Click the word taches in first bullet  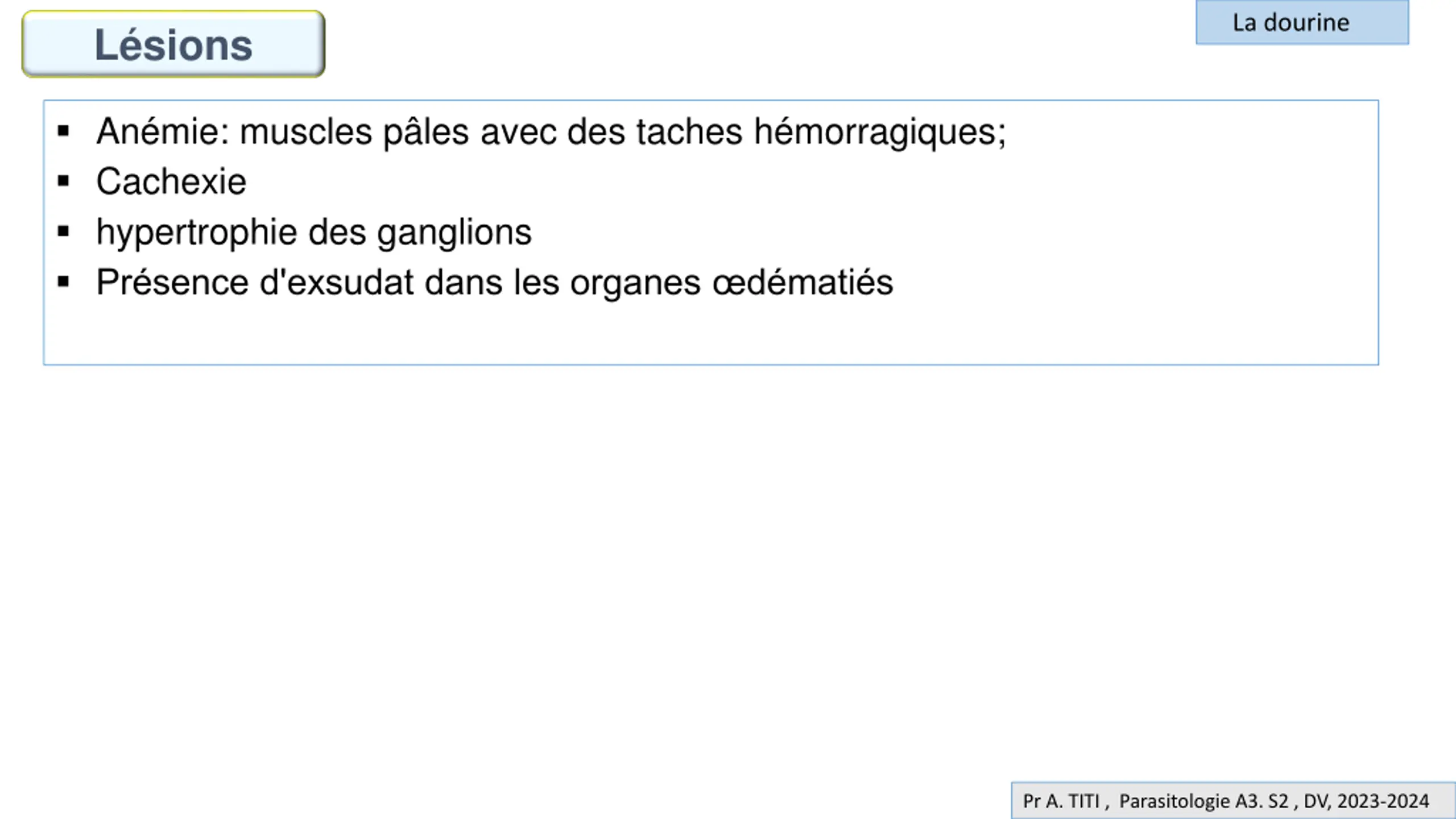pos(689,131)
